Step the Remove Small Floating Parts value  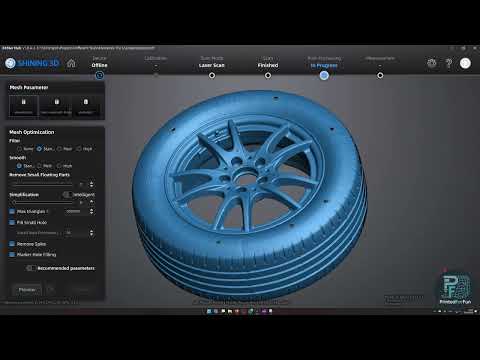91,184
